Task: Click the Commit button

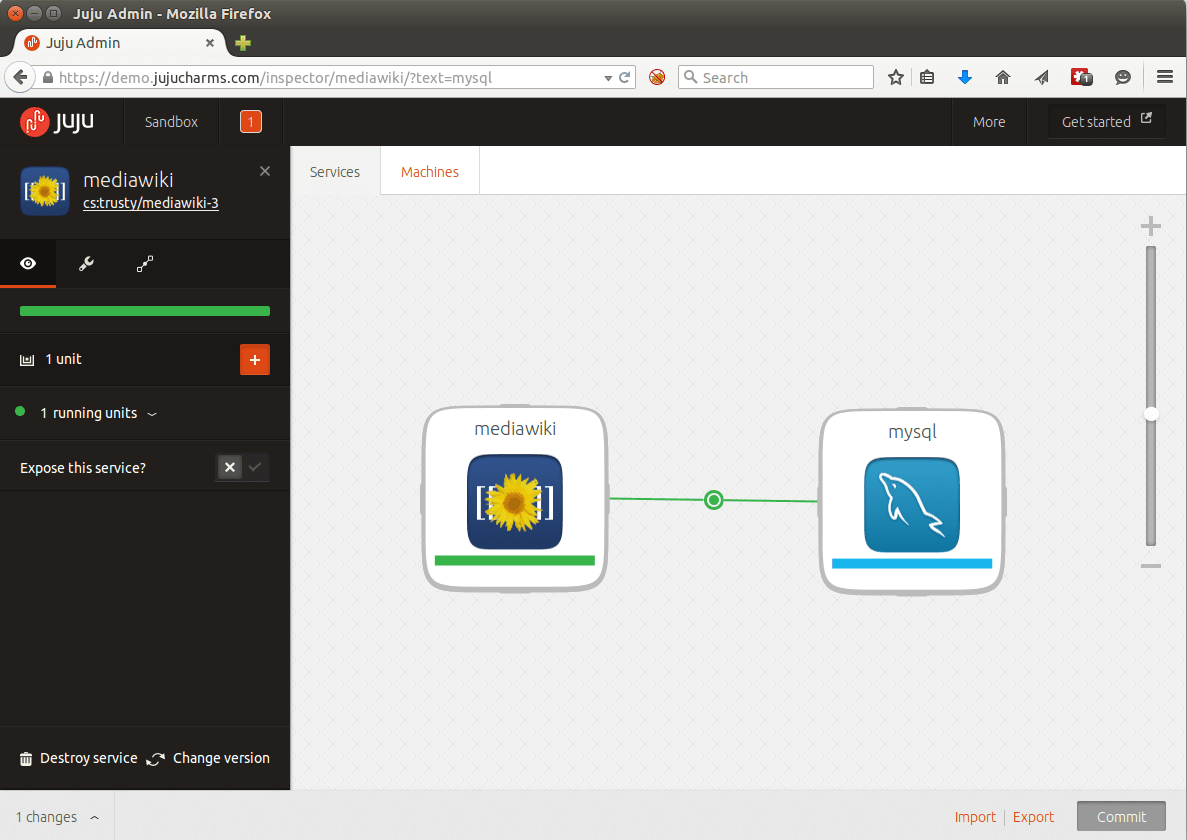Action: pyautogui.click(x=1121, y=817)
